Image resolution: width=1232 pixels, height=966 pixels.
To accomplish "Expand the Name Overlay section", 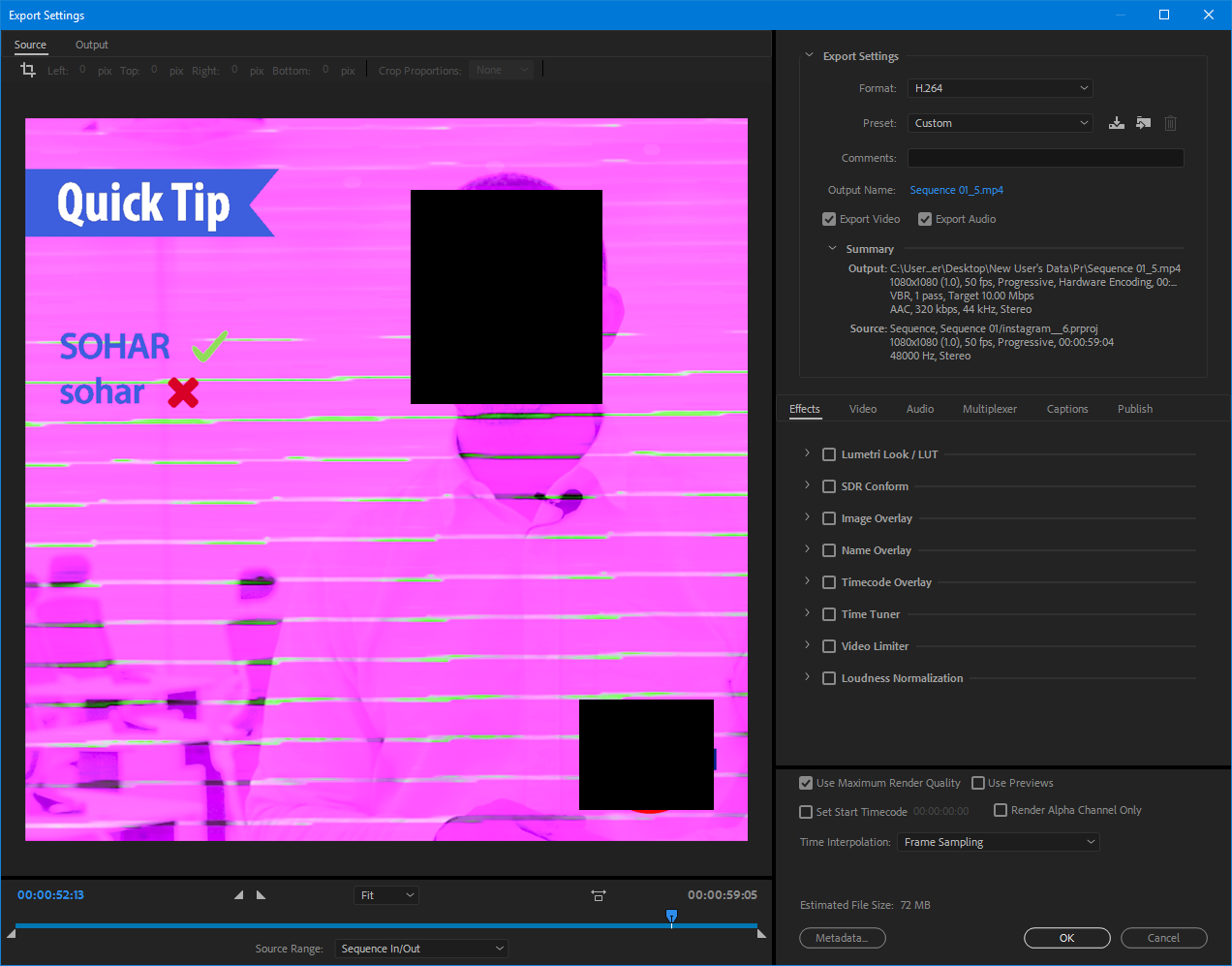I will click(x=807, y=549).
